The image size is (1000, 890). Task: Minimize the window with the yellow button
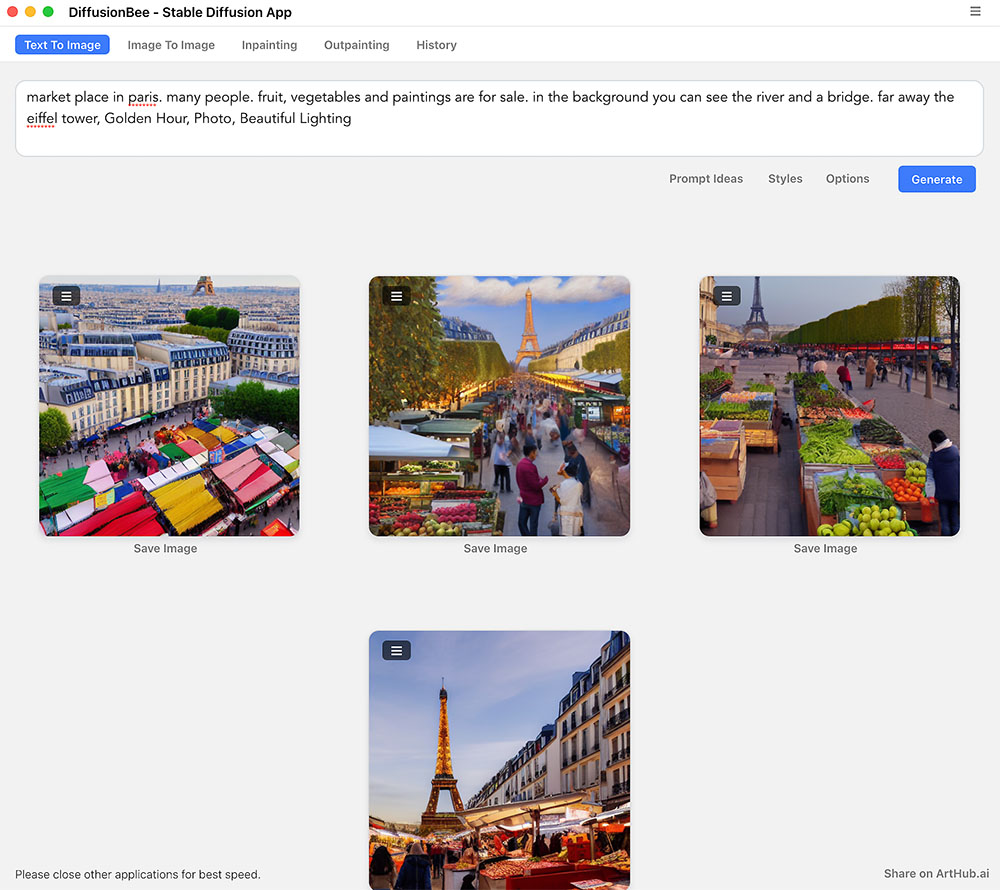click(x=30, y=11)
